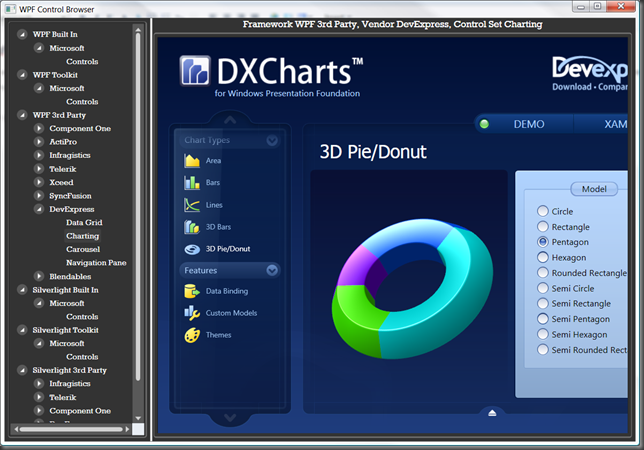Expand the SyncFusion node
Viewport: 644px width, 450px height.
point(39,195)
